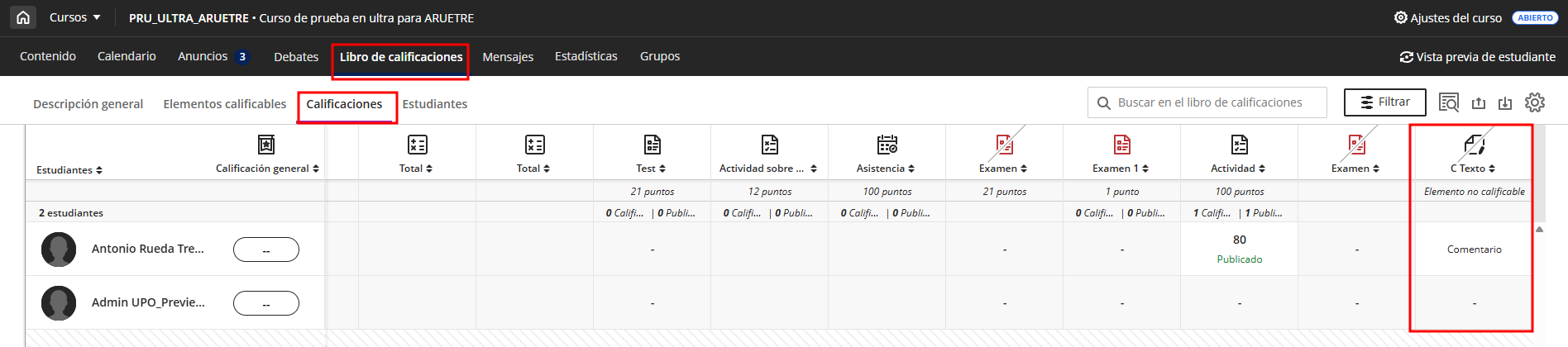Click the C Texto column icon
The image size is (1568, 347).
(x=1474, y=145)
